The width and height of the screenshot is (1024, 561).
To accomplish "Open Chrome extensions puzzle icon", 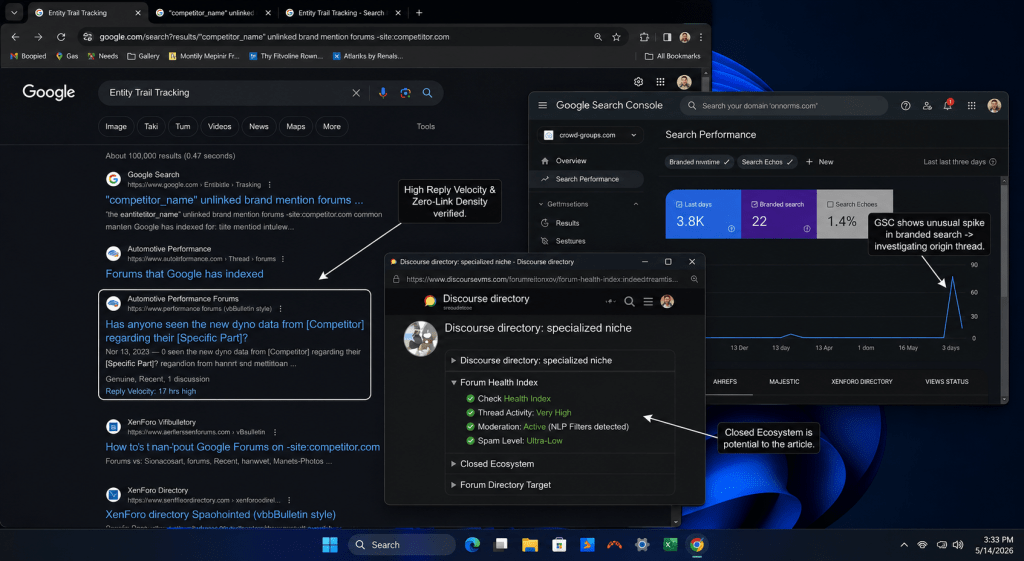I will 644,37.
